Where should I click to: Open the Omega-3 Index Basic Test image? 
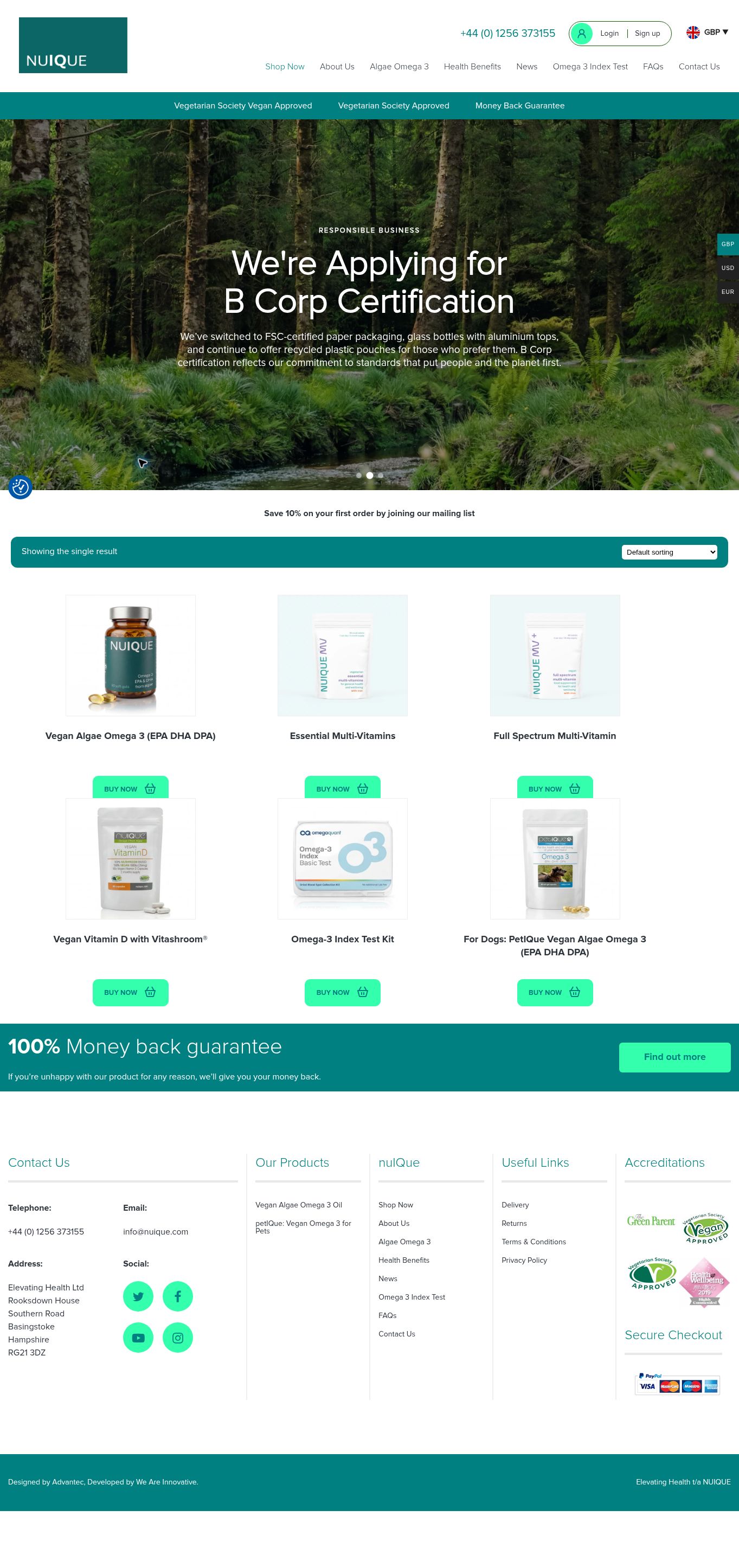pos(343,859)
